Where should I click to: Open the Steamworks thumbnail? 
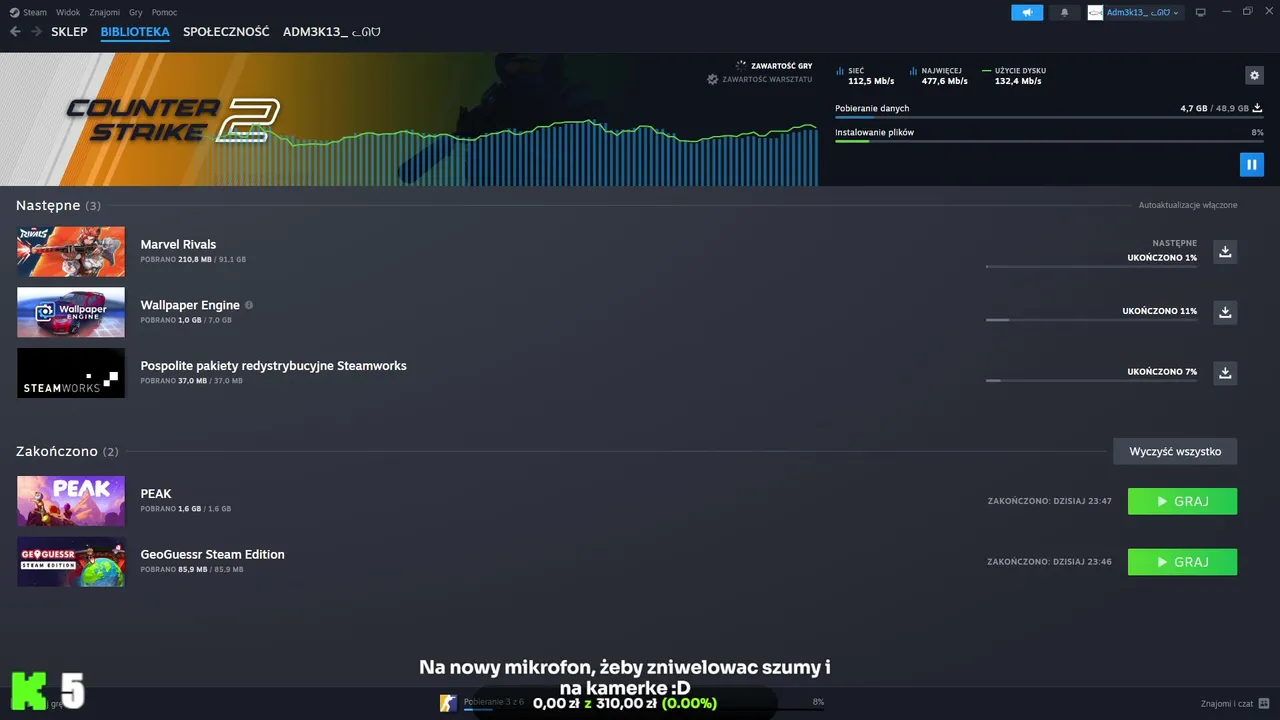(71, 373)
